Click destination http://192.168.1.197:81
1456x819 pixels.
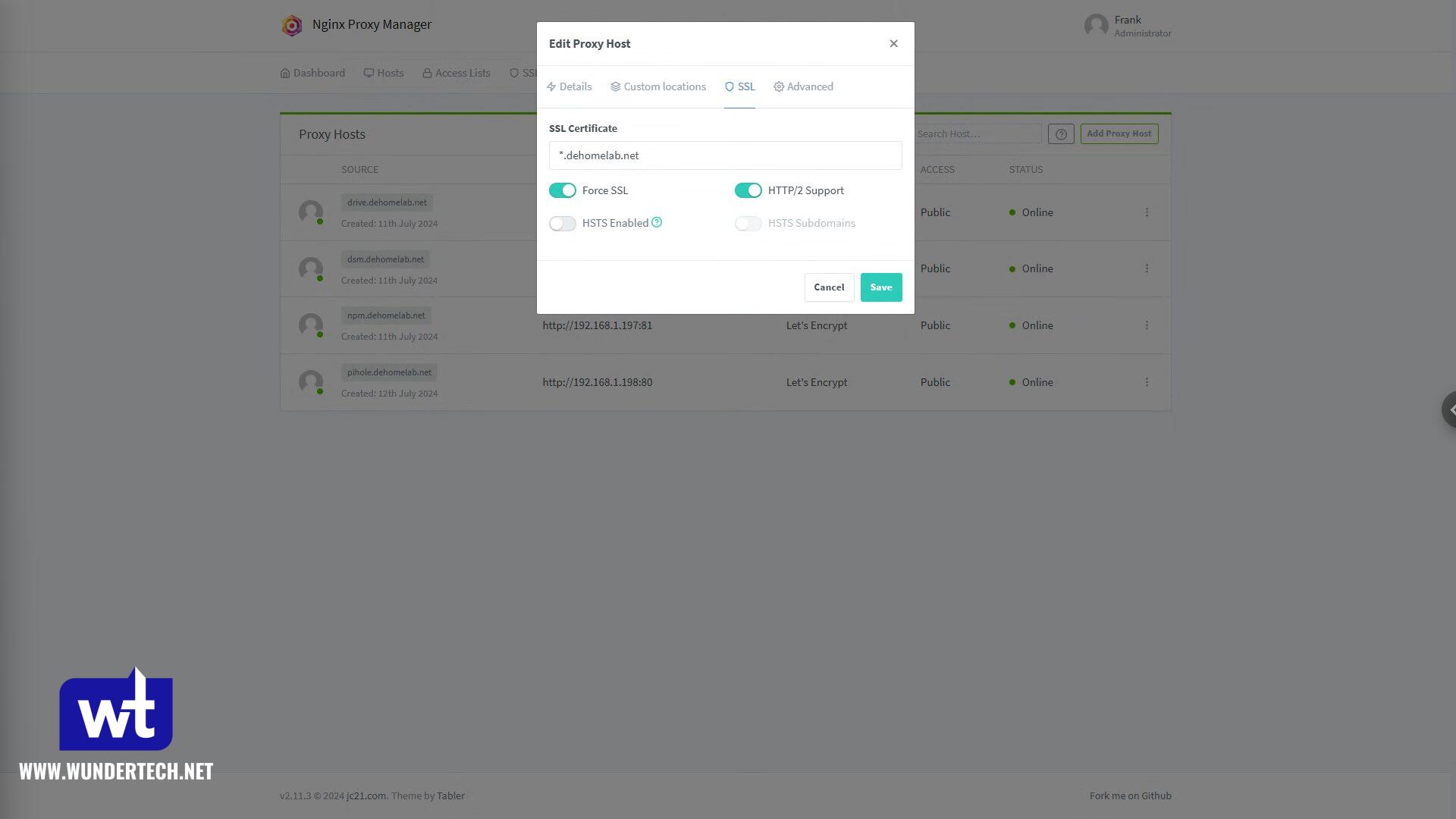point(597,325)
